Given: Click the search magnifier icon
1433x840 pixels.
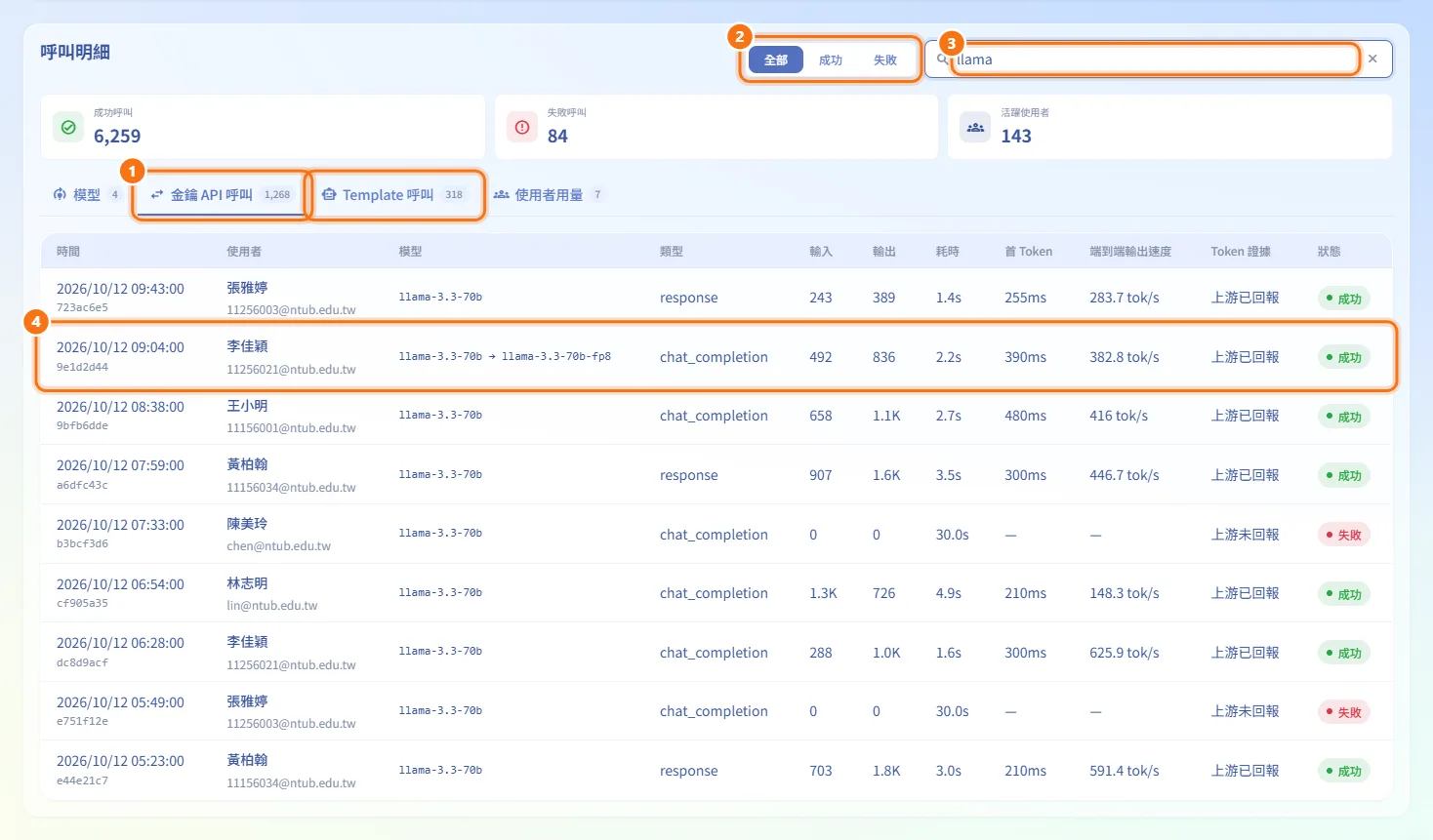Looking at the screenshot, I should pyautogui.click(x=943, y=60).
